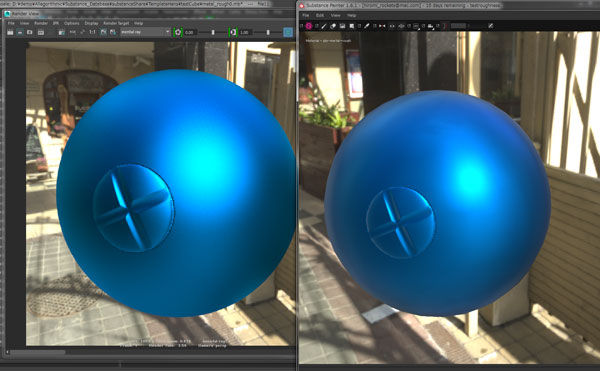Click exposure slider handle in Render View
This screenshot has width=600, height=371.
213,32
